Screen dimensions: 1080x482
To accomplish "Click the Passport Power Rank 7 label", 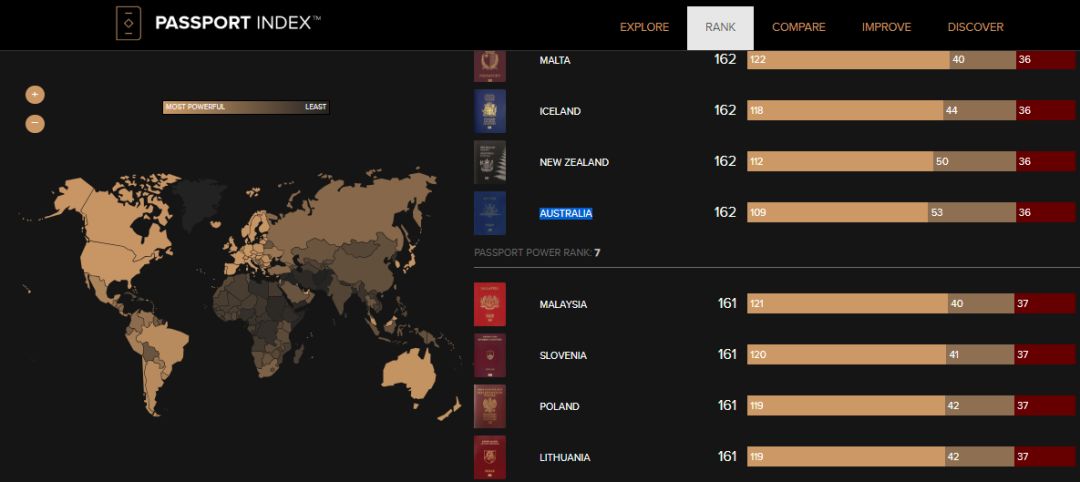I will [537, 253].
